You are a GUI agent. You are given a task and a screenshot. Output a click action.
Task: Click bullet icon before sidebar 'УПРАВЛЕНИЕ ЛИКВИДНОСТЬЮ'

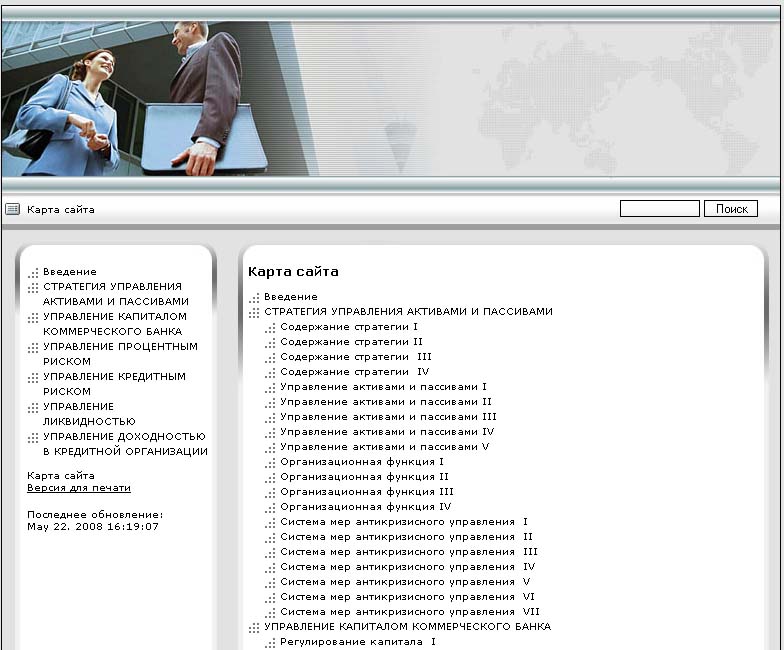34,407
